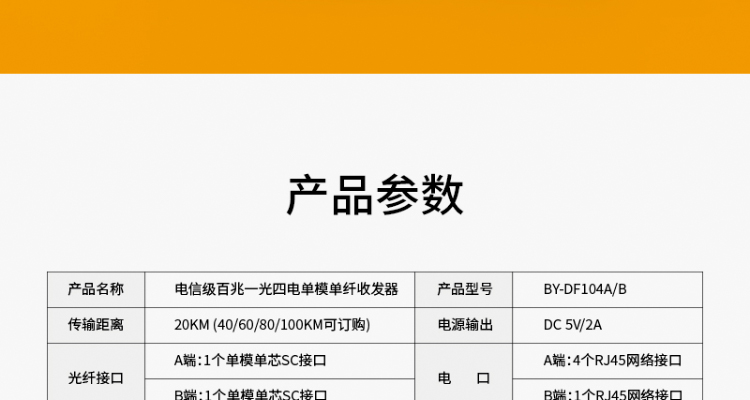Viewport: 750px width, 400px height.
Task: Select the 产品型号 label cell
Action: pyautogui.click(x=465, y=289)
